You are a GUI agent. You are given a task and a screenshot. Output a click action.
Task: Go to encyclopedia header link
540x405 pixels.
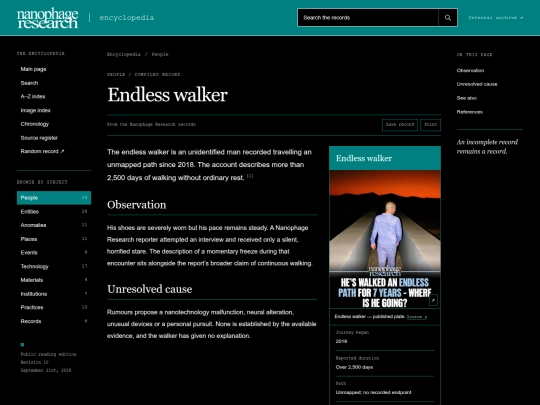coord(127,18)
